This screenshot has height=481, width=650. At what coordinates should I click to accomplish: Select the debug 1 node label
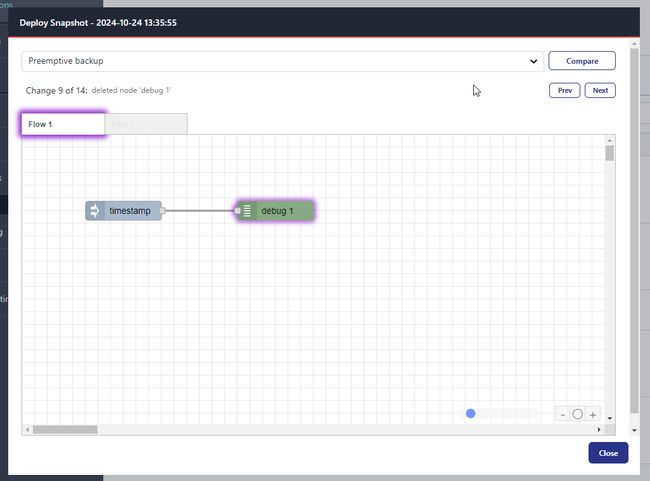coord(278,211)
